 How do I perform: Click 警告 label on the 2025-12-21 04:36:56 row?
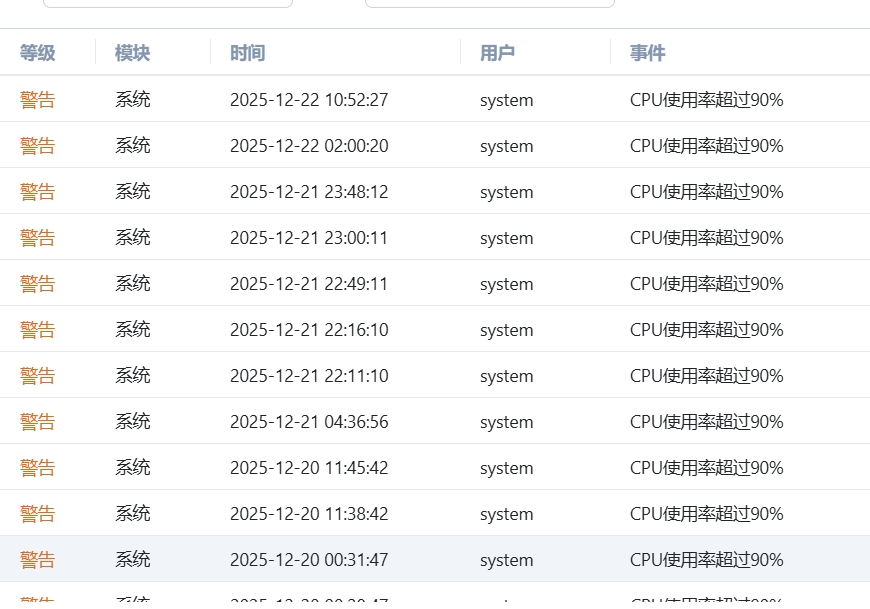point(37,421)
